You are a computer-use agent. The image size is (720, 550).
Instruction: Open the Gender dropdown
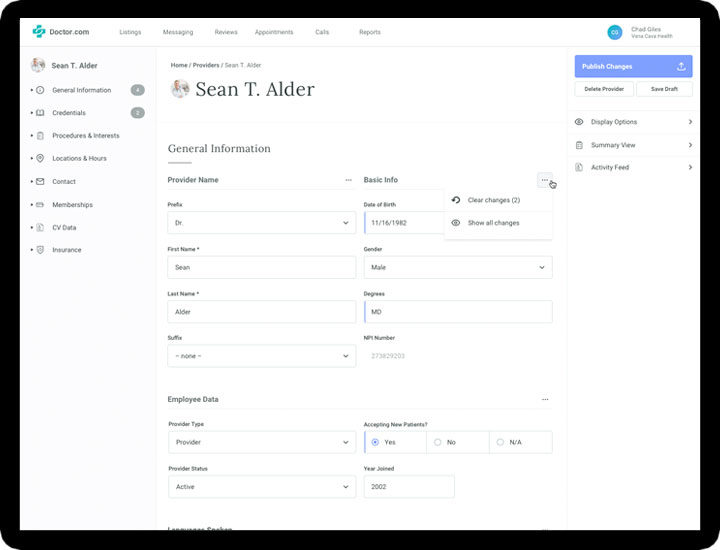tap(458, 267)
